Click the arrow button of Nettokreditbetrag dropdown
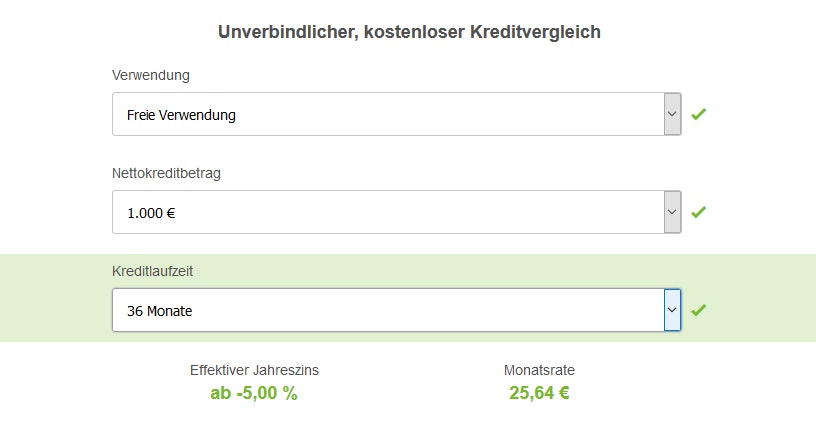 click(x=672, y=212)
